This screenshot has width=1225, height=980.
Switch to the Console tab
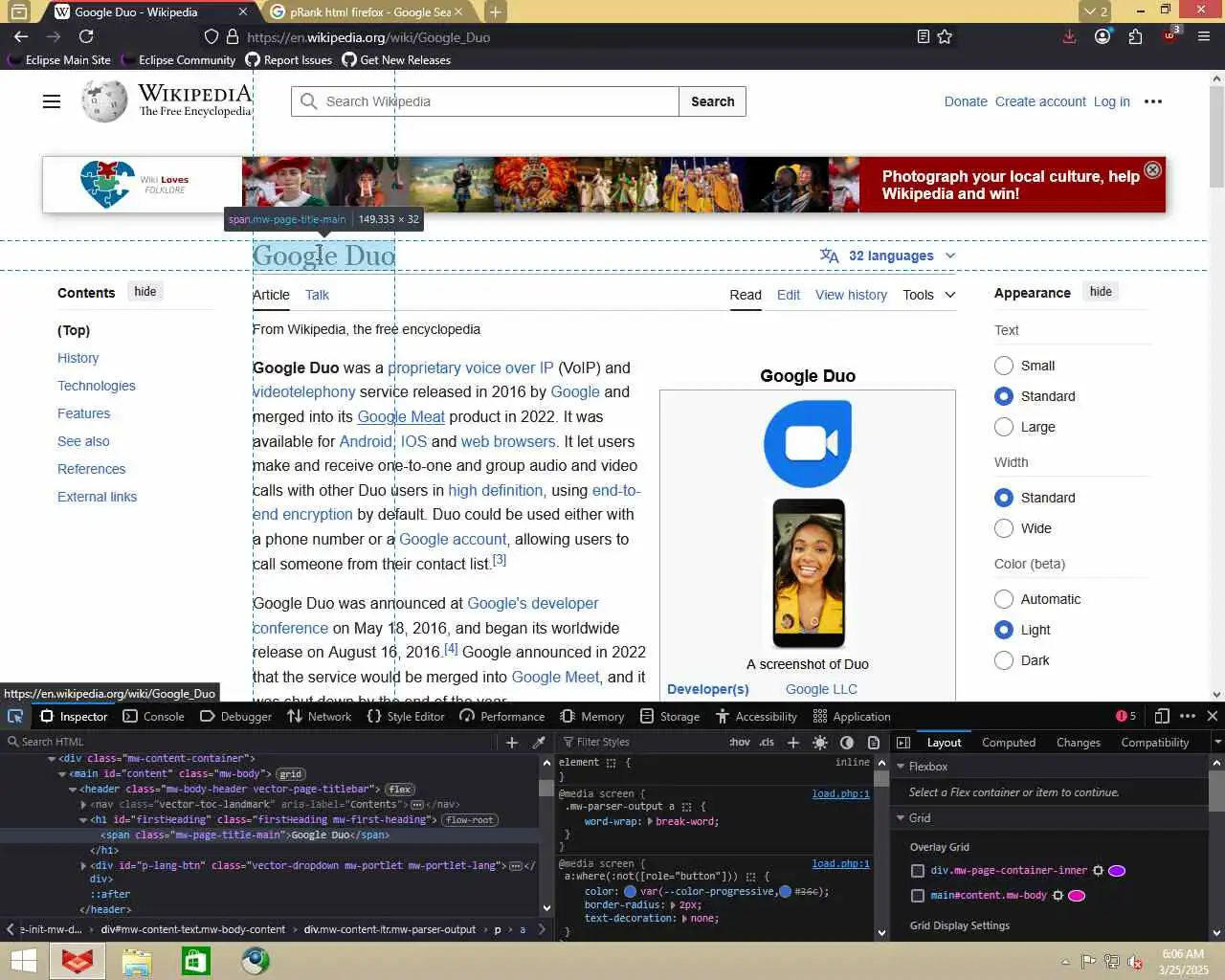tap(153, 716)
